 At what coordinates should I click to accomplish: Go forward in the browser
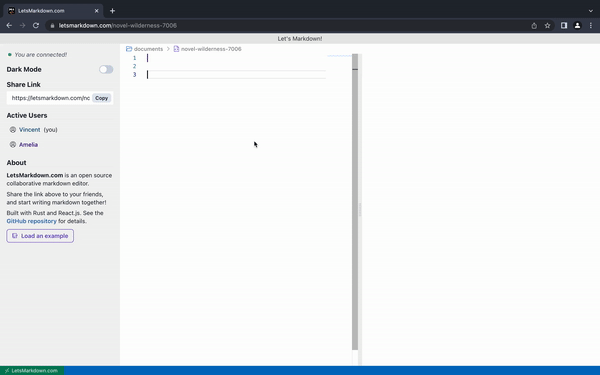23,26
